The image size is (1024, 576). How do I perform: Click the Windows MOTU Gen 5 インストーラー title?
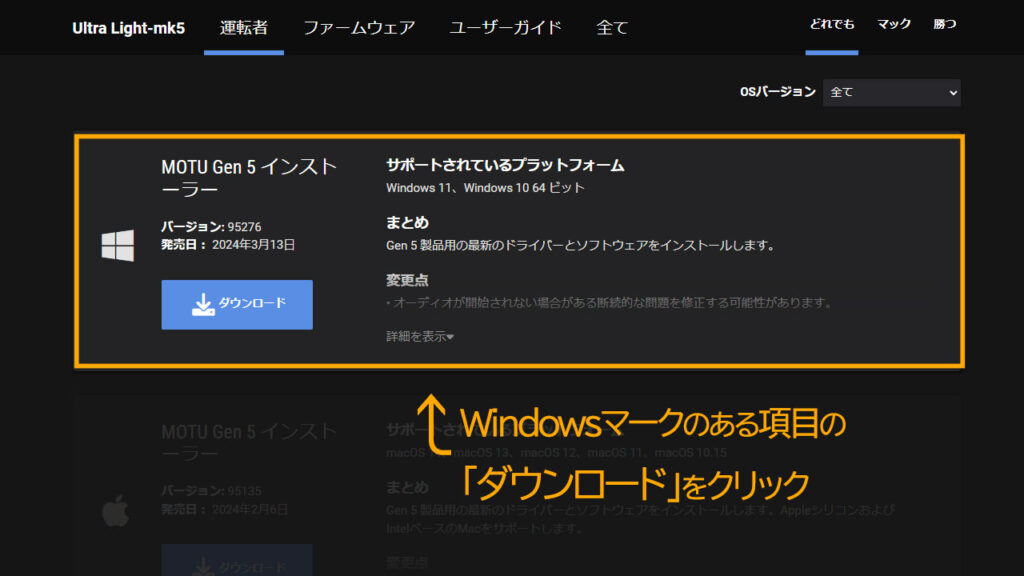(x=249, y=178)
